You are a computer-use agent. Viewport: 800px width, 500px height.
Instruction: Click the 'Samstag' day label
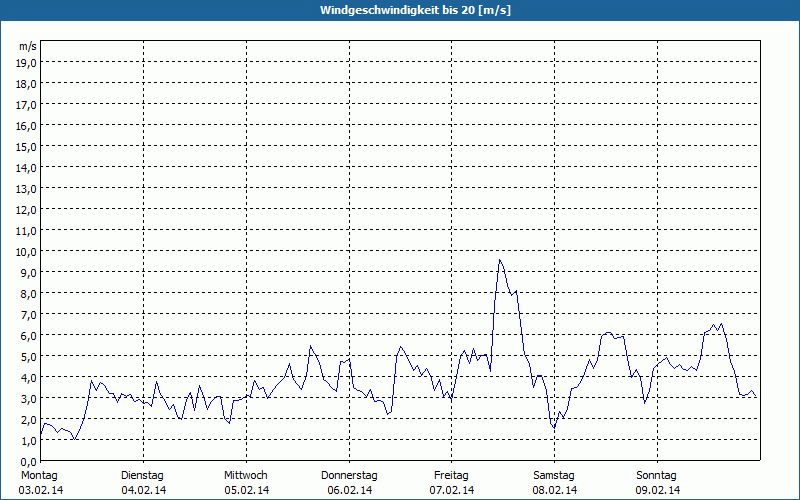[554, 476]
